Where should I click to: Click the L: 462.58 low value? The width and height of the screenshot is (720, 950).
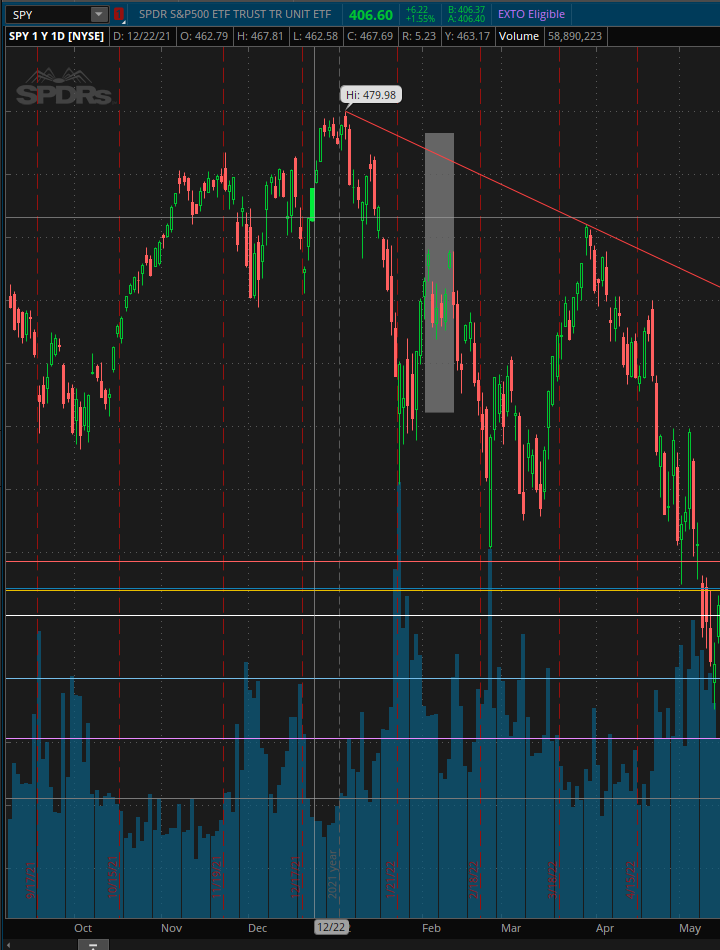(315, 36)
